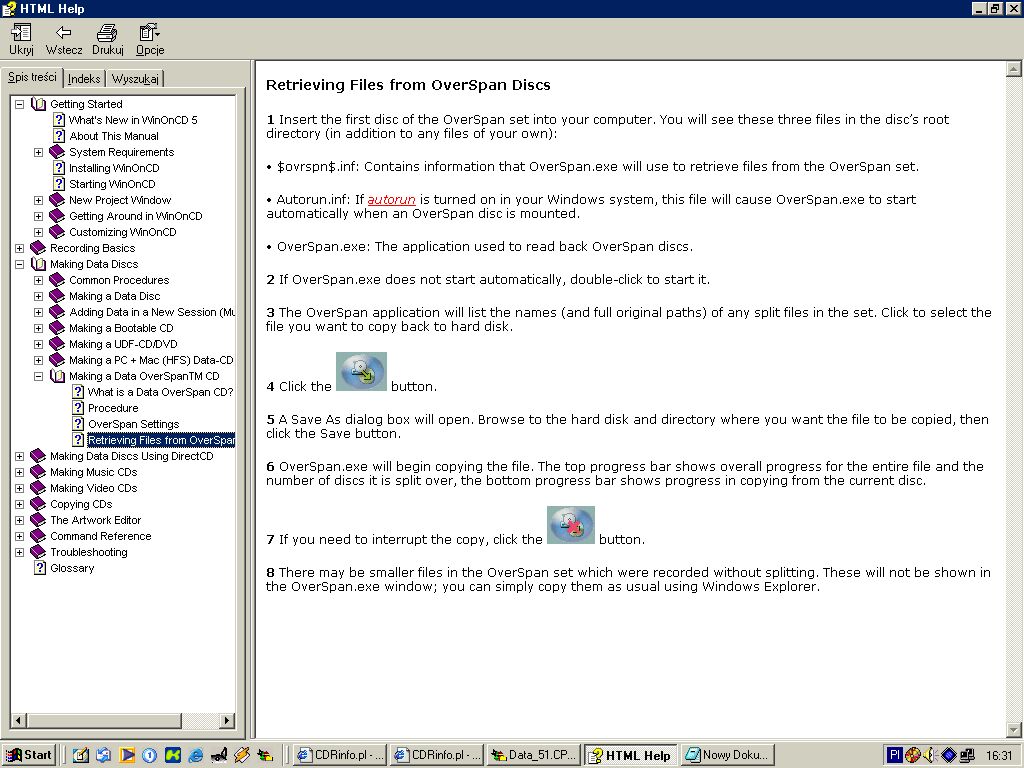Click the Pl language indicator in tray

point(895,755)
